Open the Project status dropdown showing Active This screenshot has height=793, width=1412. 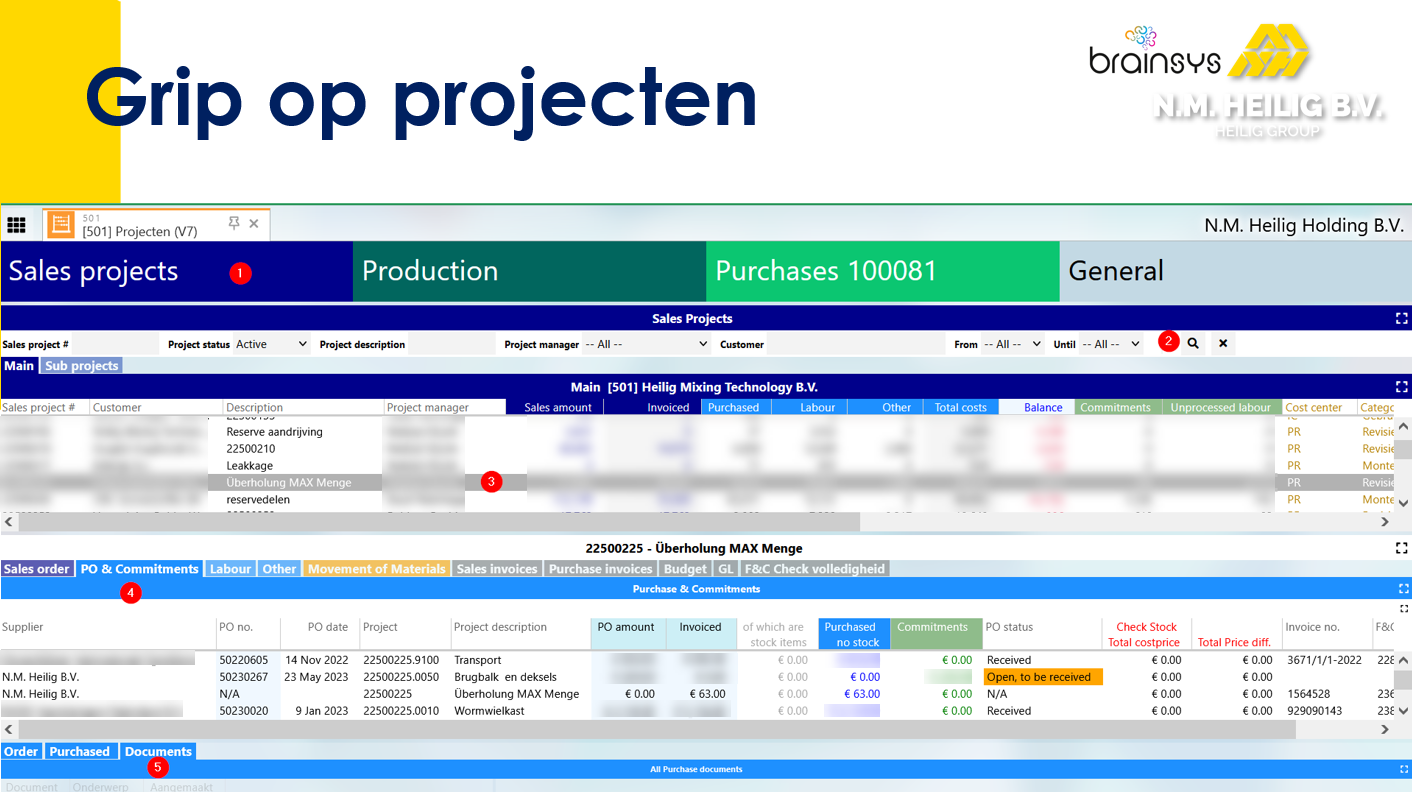(270, 342)
